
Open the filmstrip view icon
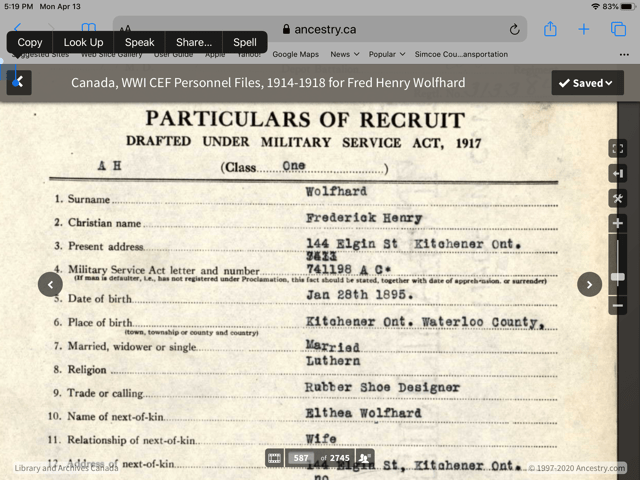point(274,458)
